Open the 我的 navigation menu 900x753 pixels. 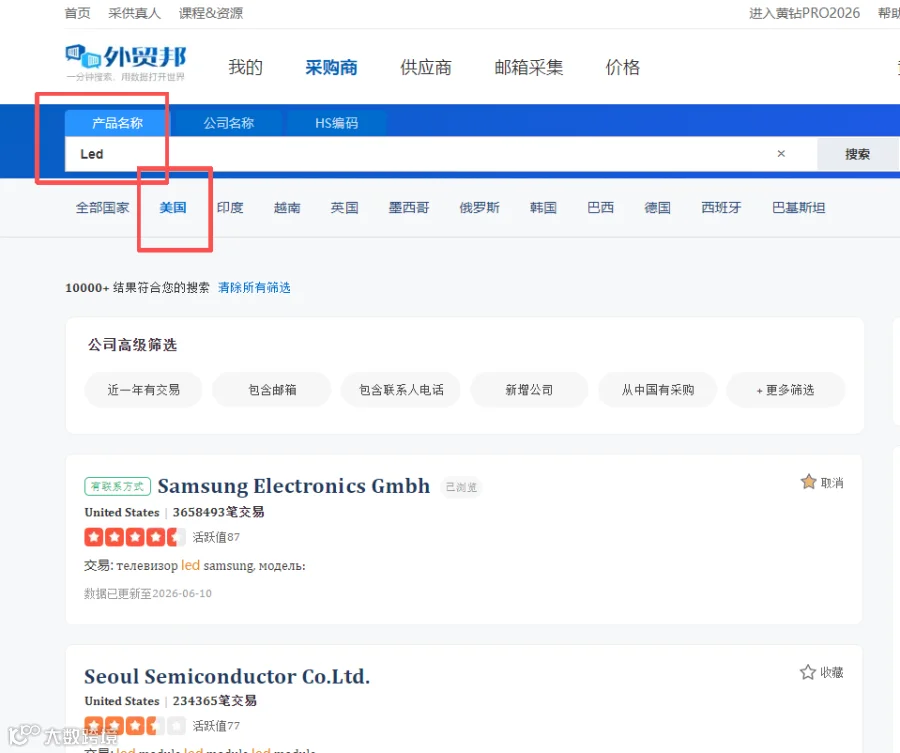(x=245, y=67)
